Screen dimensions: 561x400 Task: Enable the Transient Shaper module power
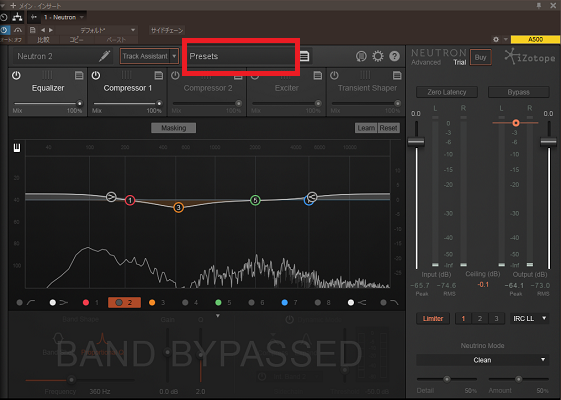click(x=334, y=75)
